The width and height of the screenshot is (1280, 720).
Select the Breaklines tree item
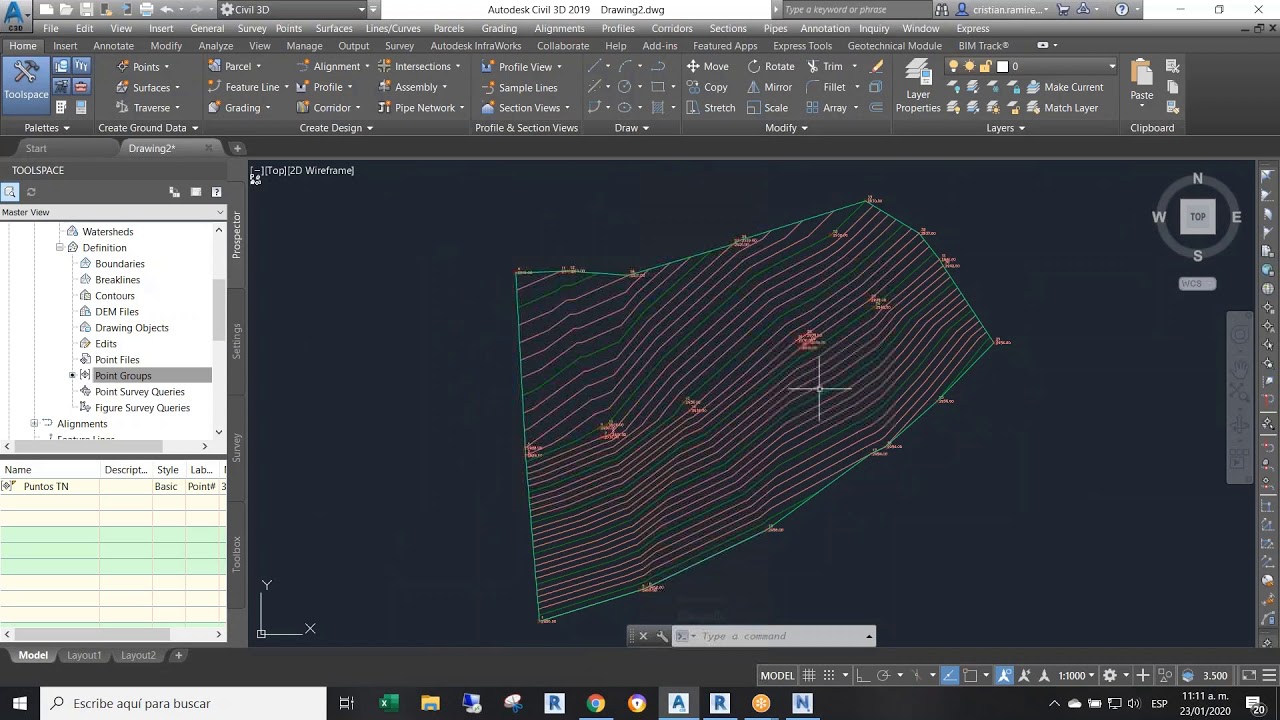click(117, 280)
